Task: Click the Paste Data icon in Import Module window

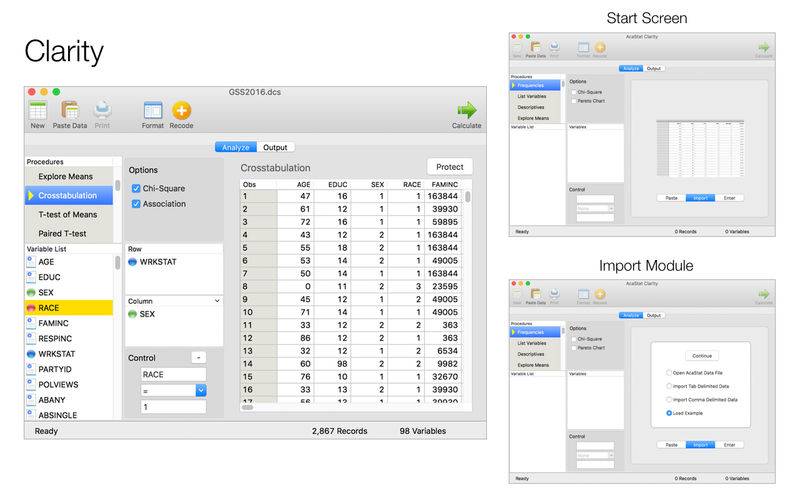Action: (x=536, y=294)
